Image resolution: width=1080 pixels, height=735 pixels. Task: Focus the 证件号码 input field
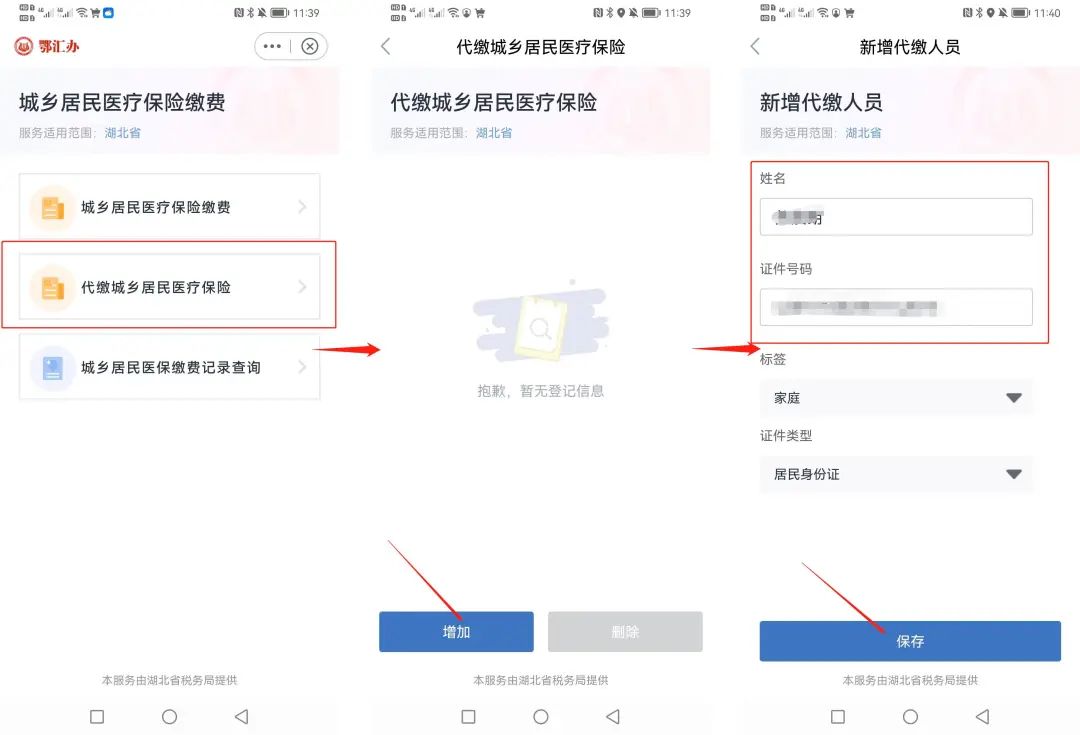(896, 307)
